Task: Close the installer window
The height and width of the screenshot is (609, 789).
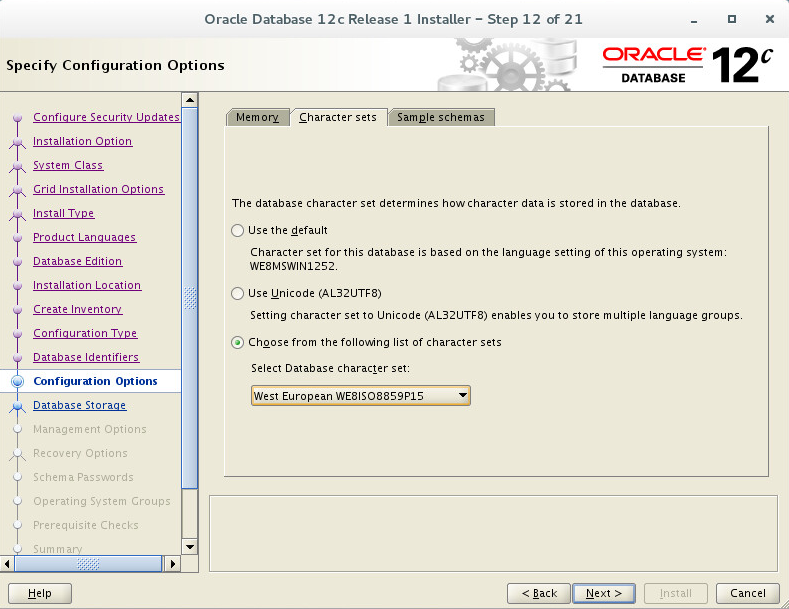Action: click(769, 19)
